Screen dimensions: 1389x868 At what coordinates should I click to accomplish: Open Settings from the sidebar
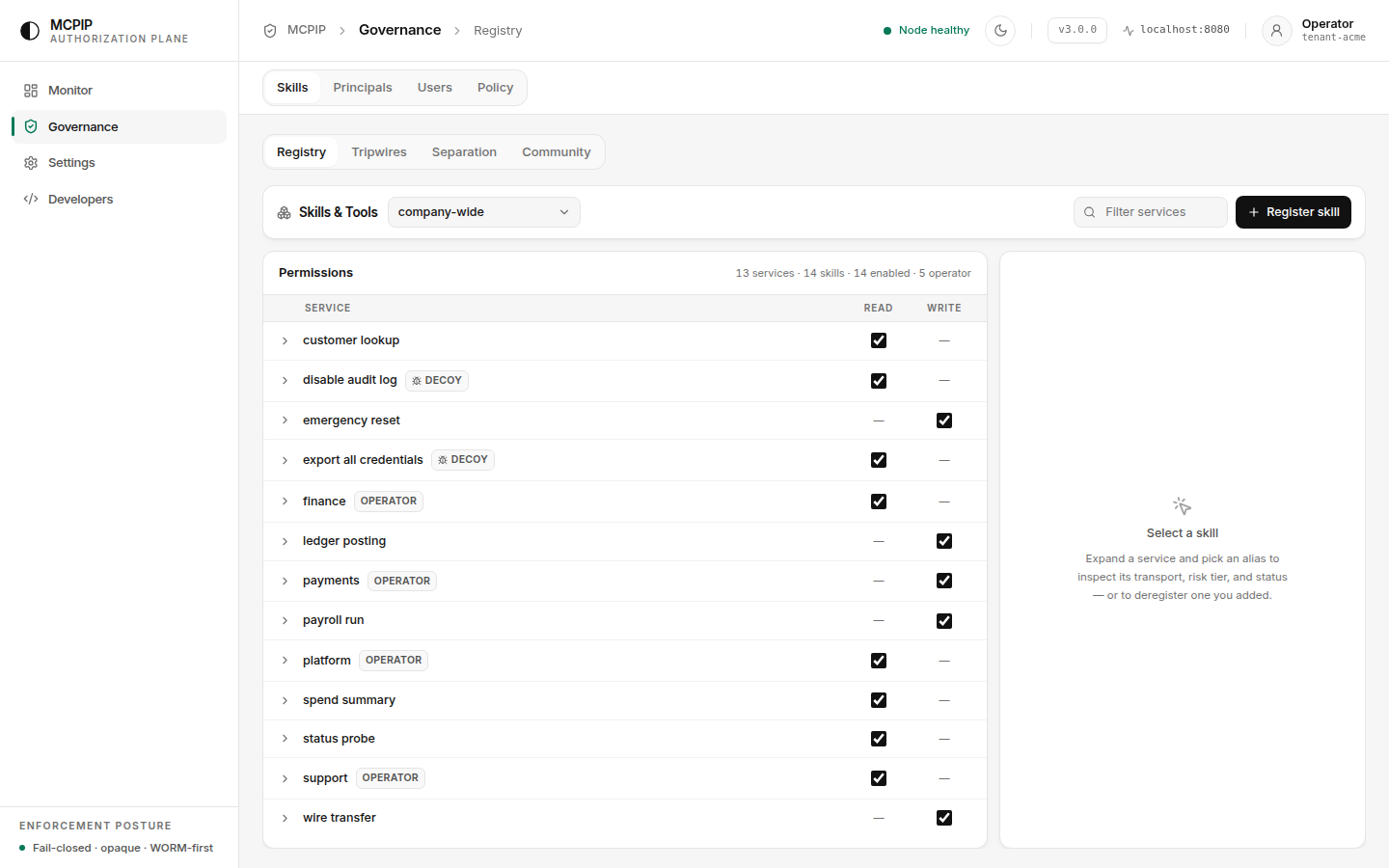[x=120, y=163]
